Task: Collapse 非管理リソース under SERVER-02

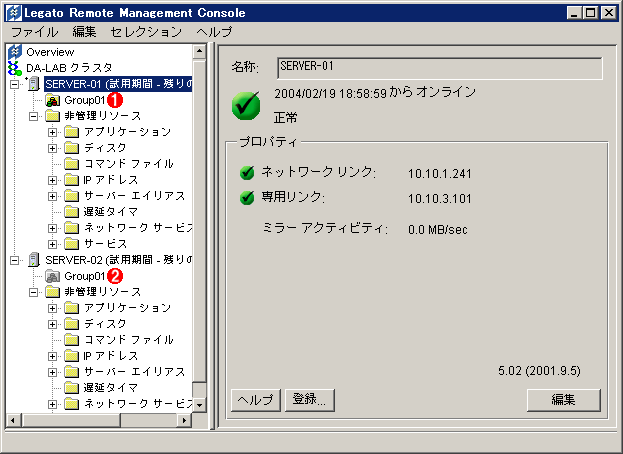Action: (34, 292)
